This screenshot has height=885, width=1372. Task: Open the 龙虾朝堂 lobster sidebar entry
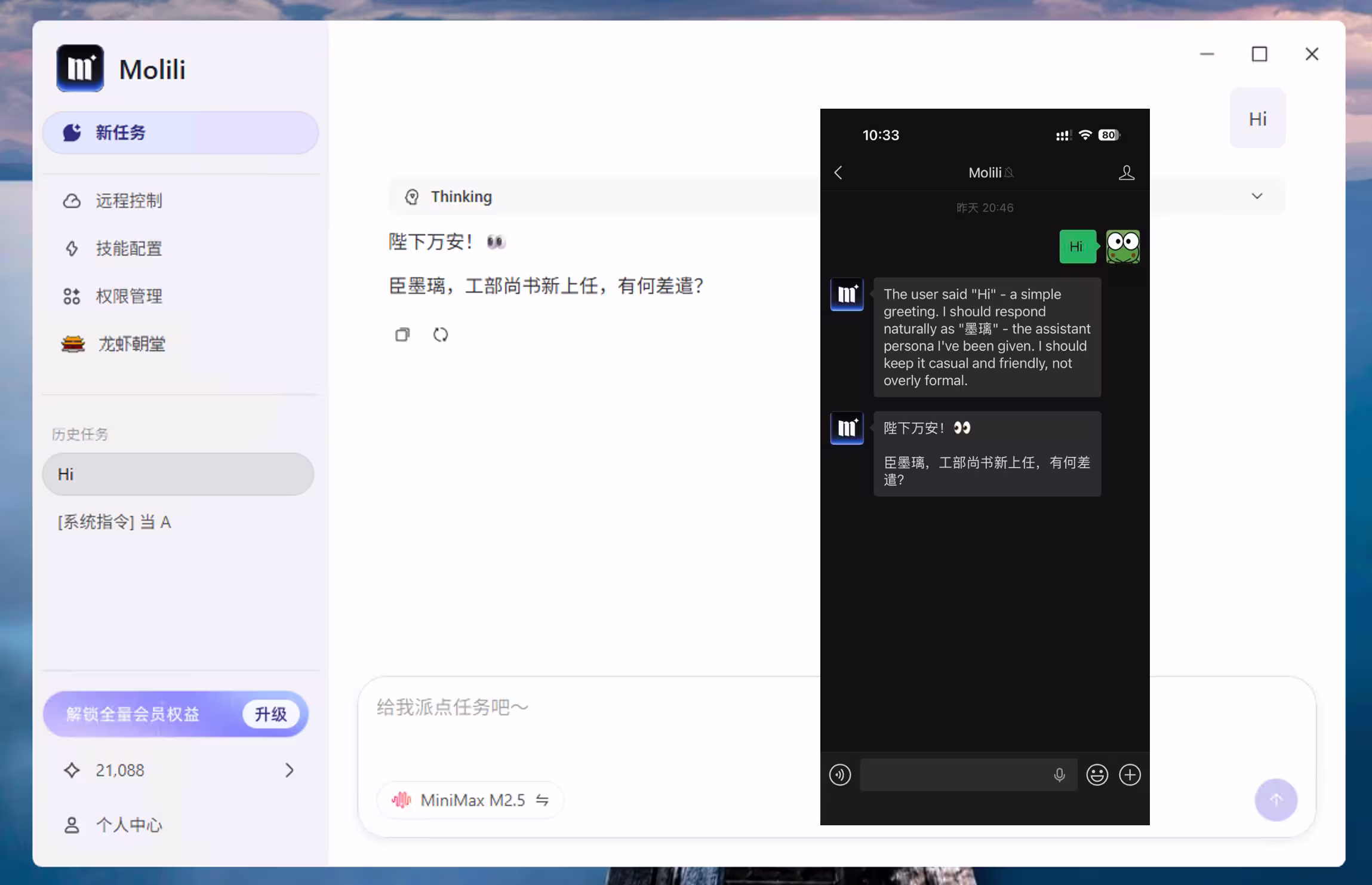pos(131,344)
